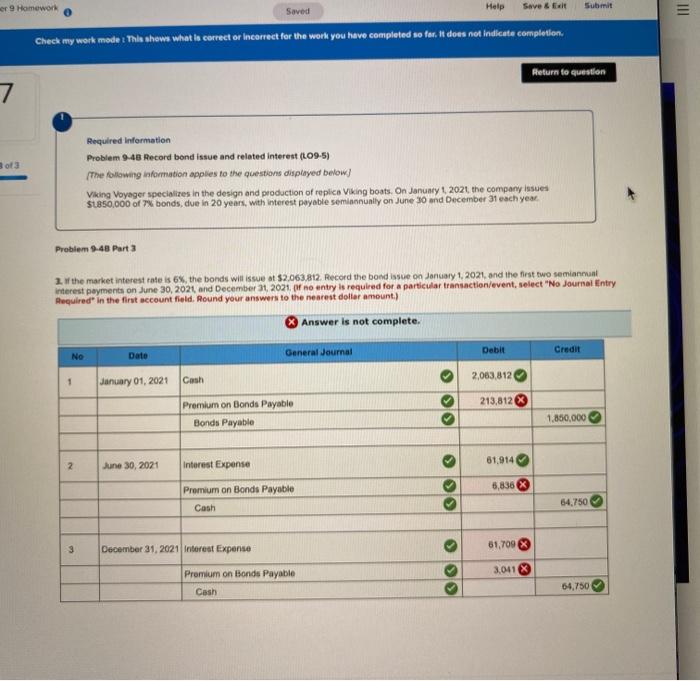Click the Required information heading
Image resolution: width=700 pixels, height=681 pixels.
pos(129,140)
